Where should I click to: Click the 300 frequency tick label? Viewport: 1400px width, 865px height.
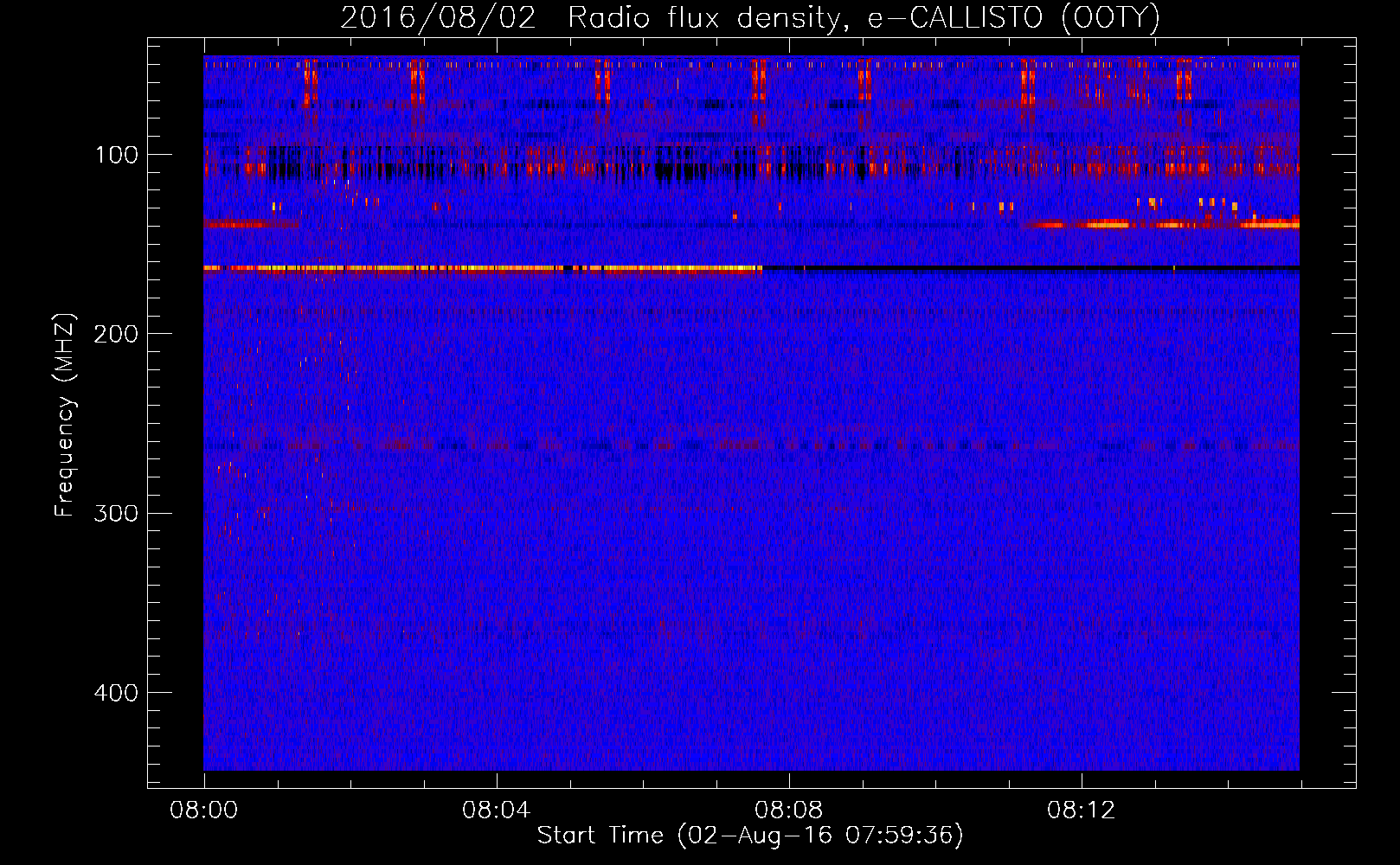(117, 513)
